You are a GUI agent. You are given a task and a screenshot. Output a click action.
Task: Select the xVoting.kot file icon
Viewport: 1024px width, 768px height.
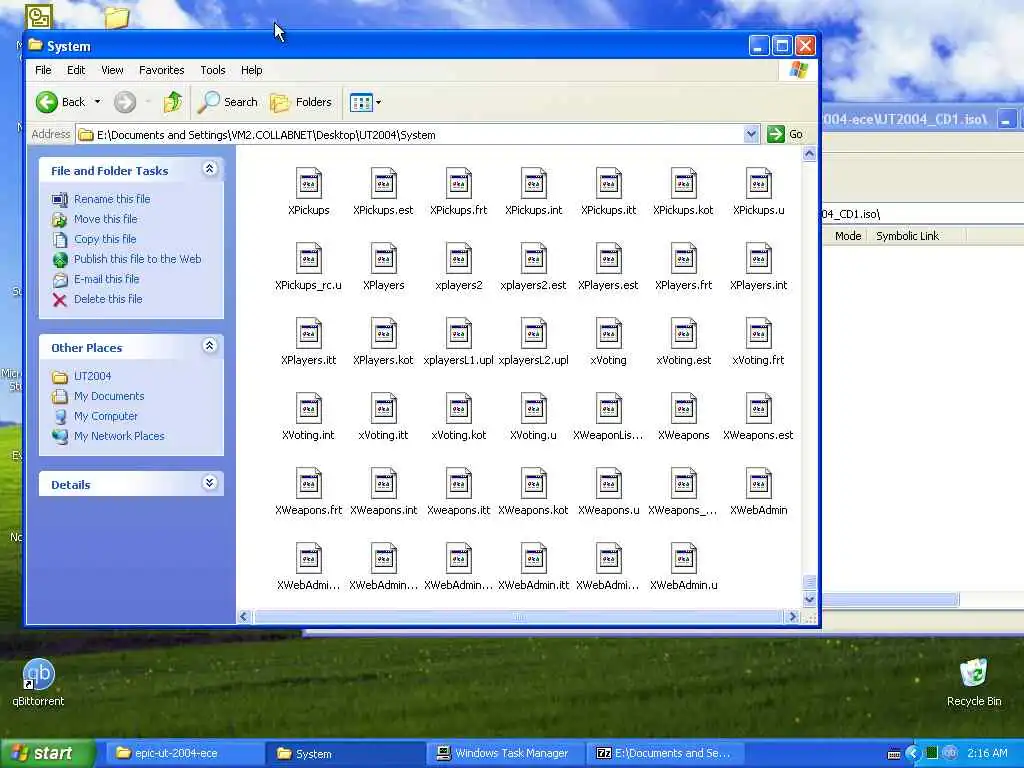[x=458, y=409]
